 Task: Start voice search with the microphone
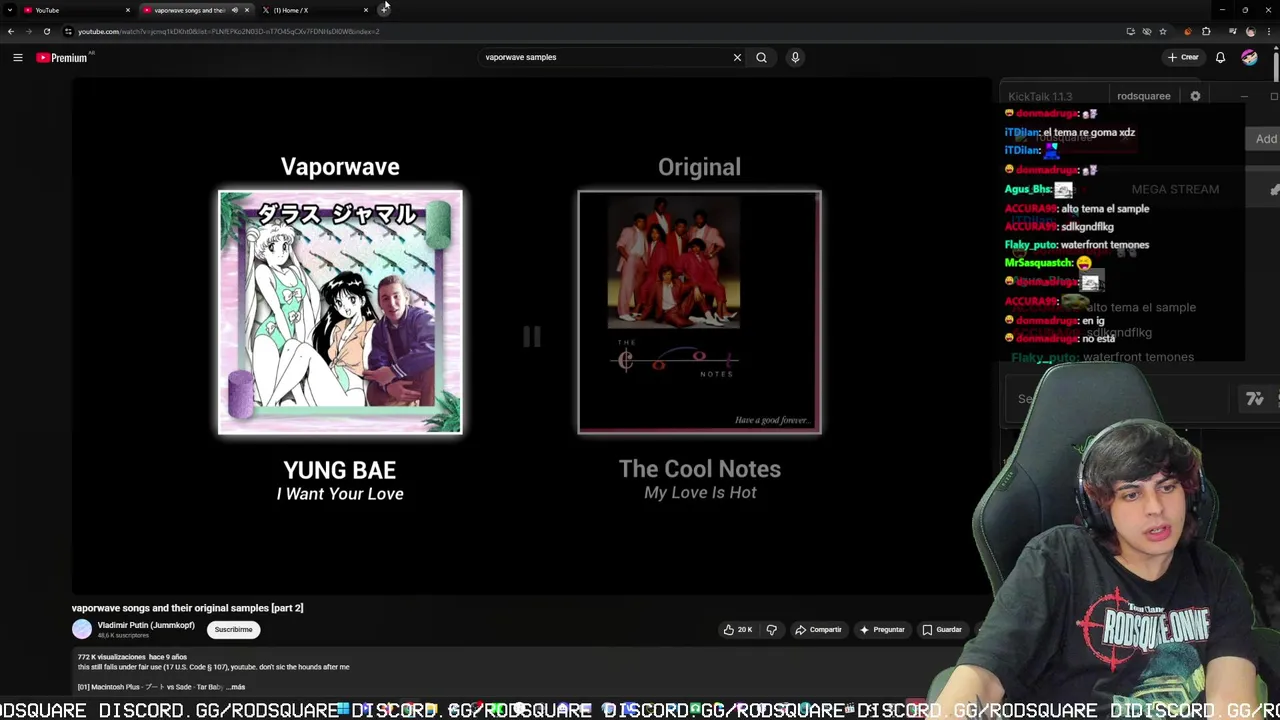coord(795,58)
